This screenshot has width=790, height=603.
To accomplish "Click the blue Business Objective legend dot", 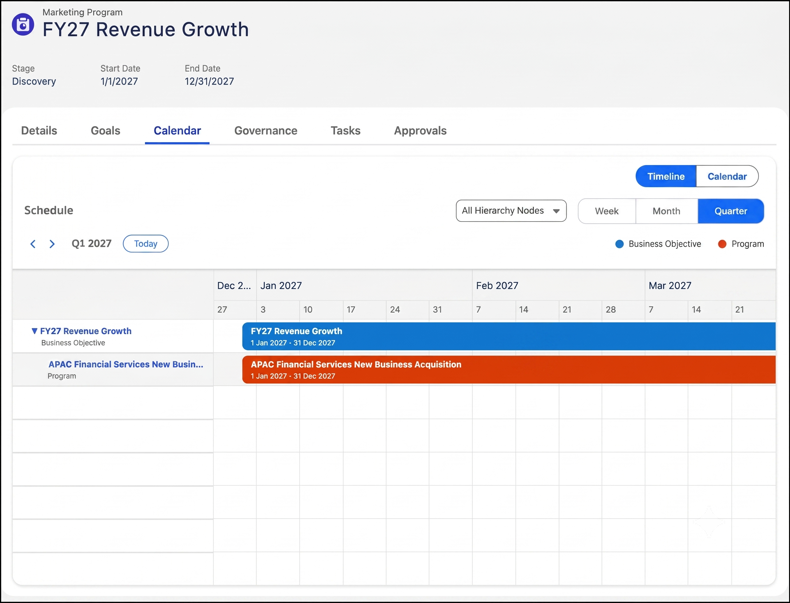I will click(x=619, y=244).
